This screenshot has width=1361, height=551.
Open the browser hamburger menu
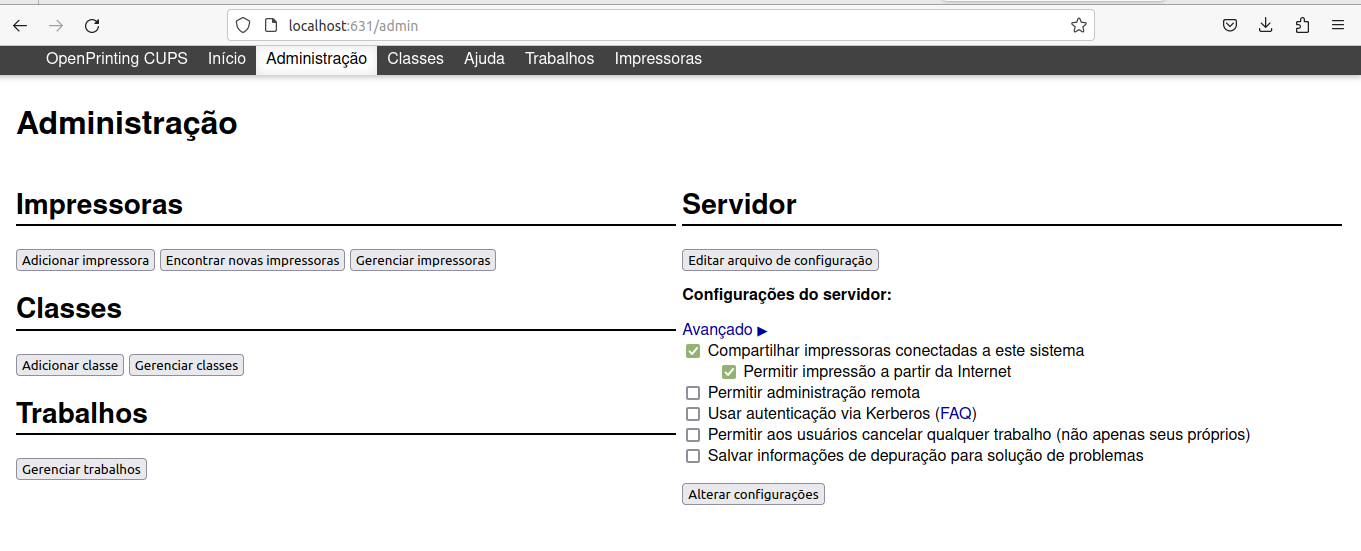(1338, 26)
